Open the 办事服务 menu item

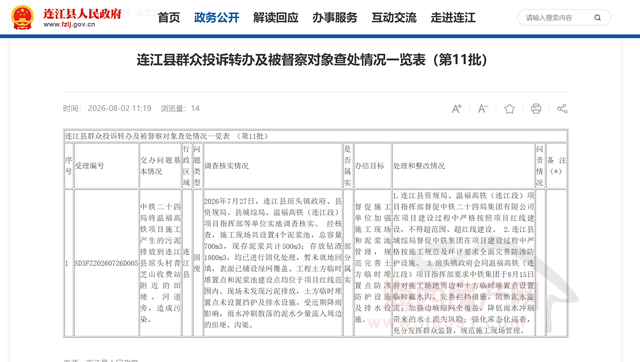(335, 18)
